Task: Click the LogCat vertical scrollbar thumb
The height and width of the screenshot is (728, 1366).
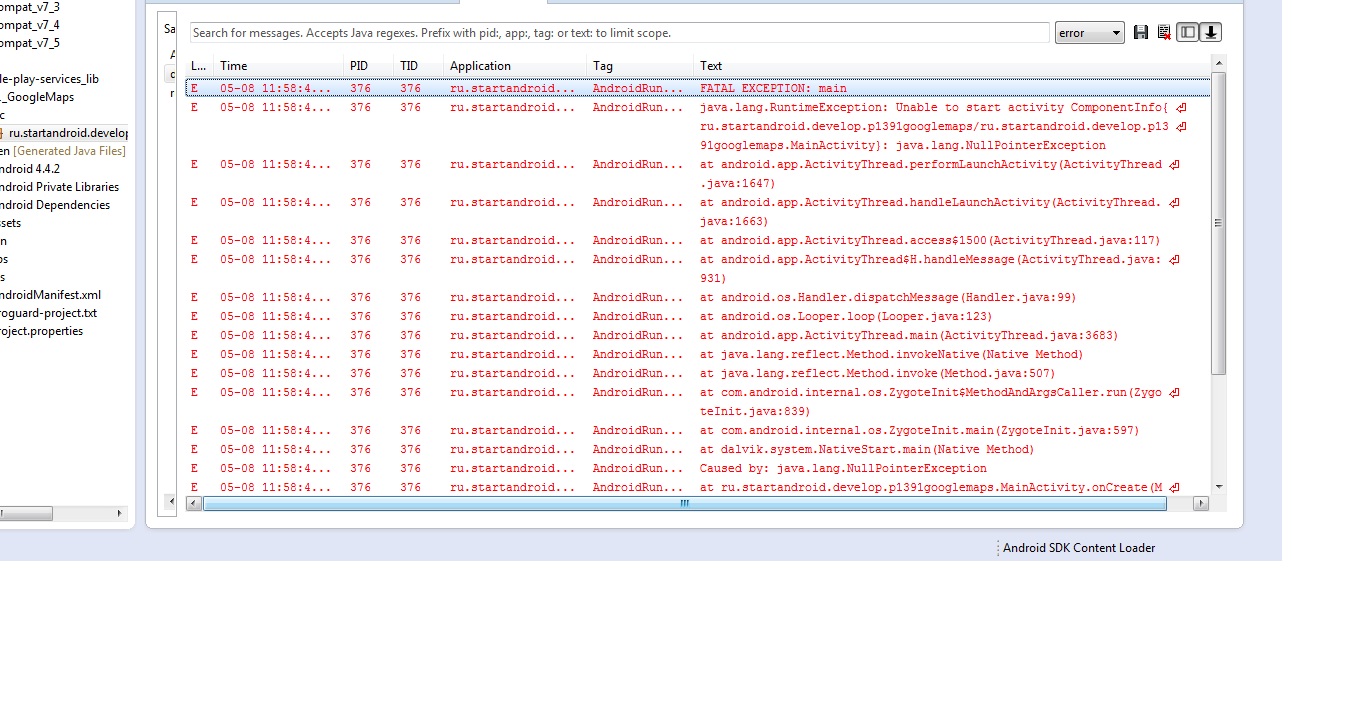Action: coord(1218,223)
